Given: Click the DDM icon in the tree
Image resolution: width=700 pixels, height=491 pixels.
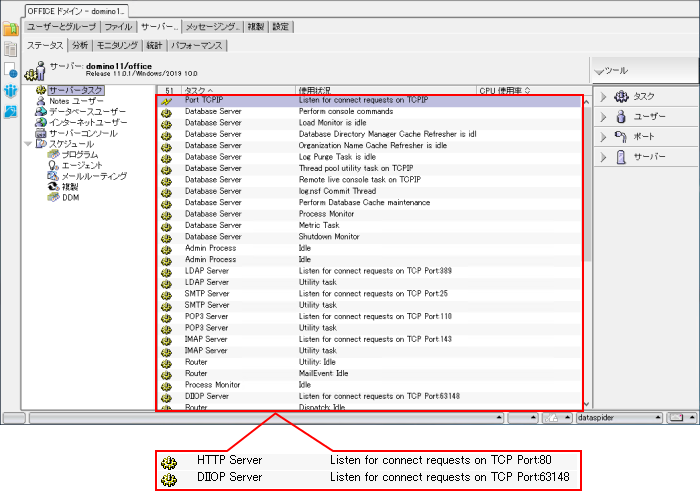Looking at the screenshot, I should 53,198.
